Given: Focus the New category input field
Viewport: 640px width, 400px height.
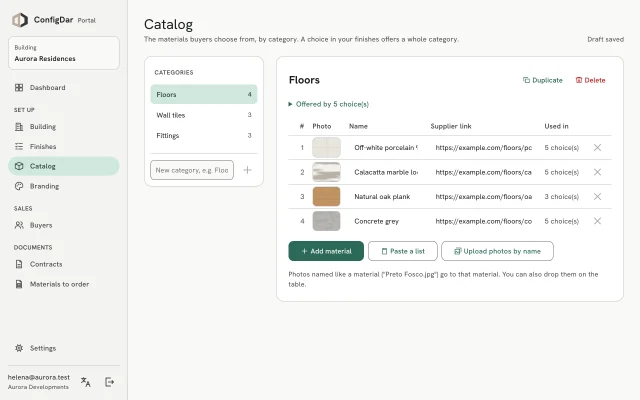Looking at the screenshot, I should coord(192,170).
